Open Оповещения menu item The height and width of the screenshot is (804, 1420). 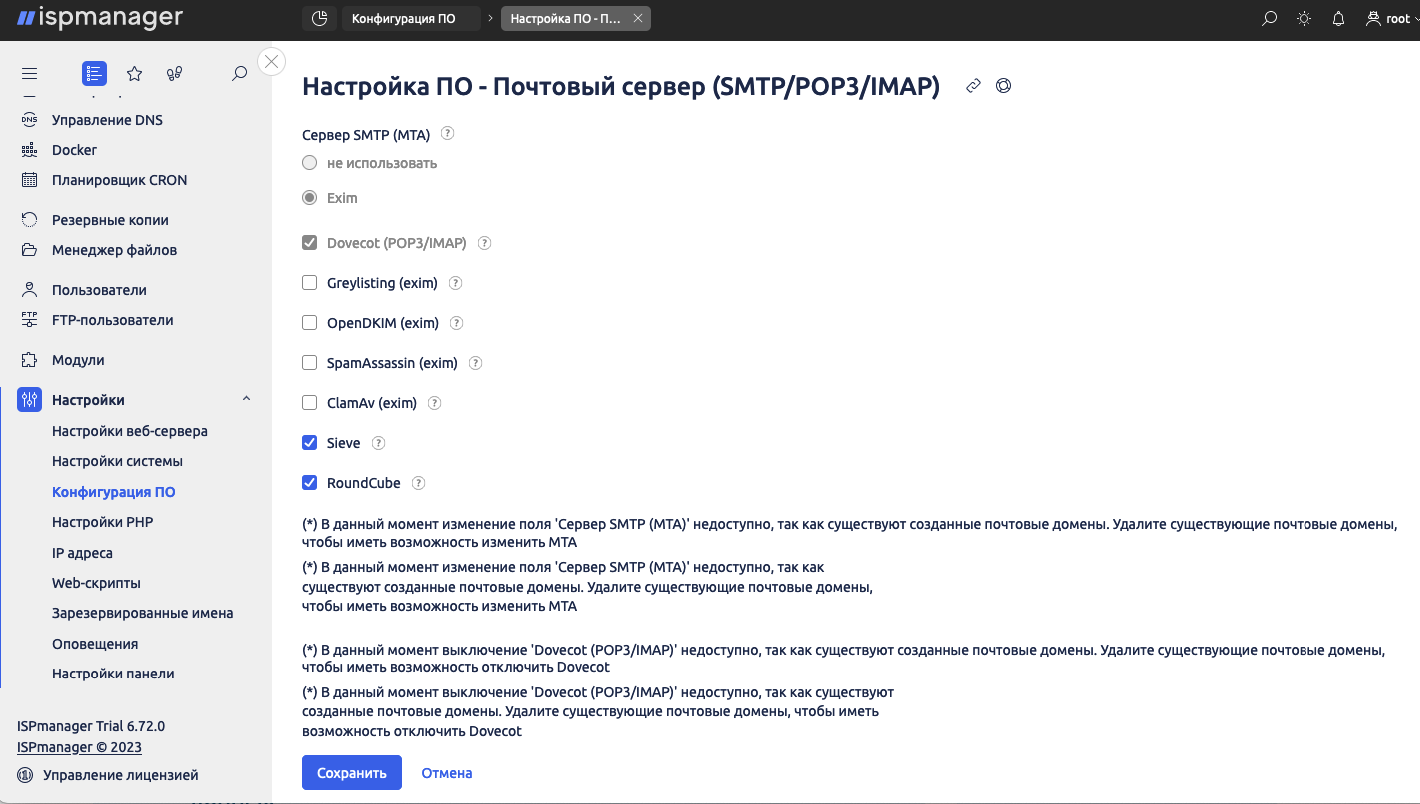[x=95, y=644]
